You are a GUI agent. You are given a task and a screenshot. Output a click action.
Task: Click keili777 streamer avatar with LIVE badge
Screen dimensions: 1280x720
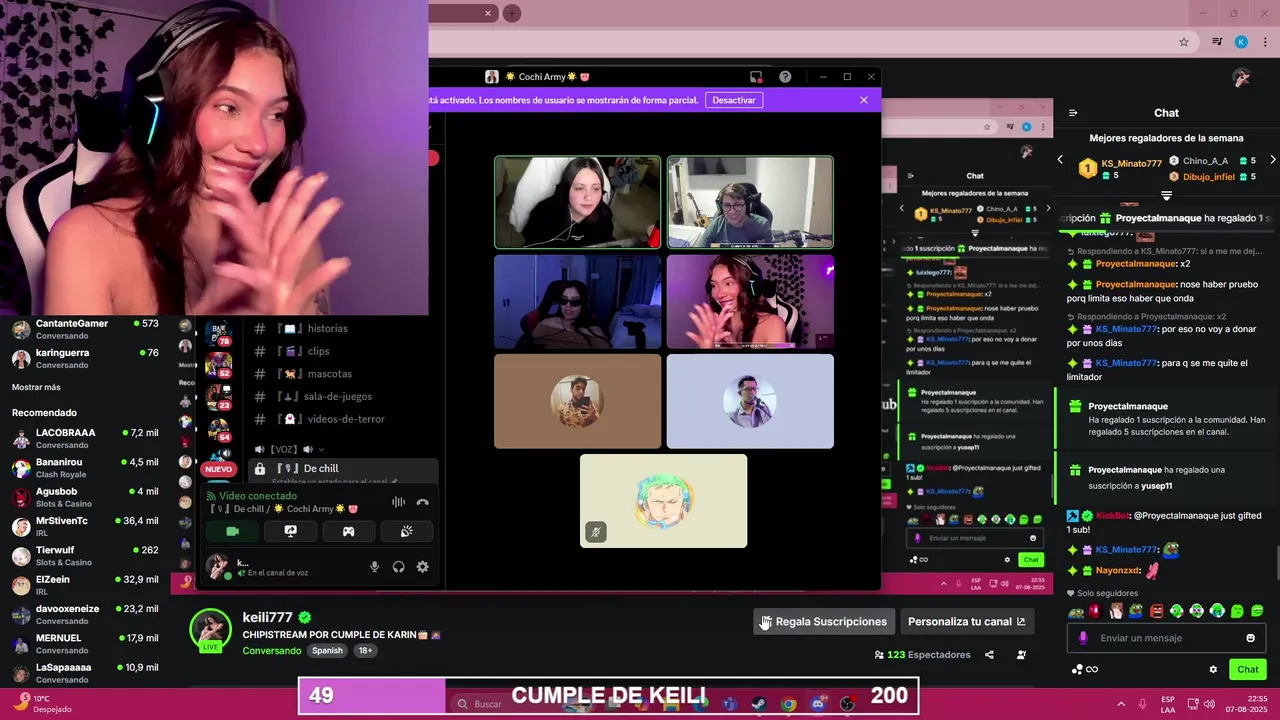tap(211, 630)
